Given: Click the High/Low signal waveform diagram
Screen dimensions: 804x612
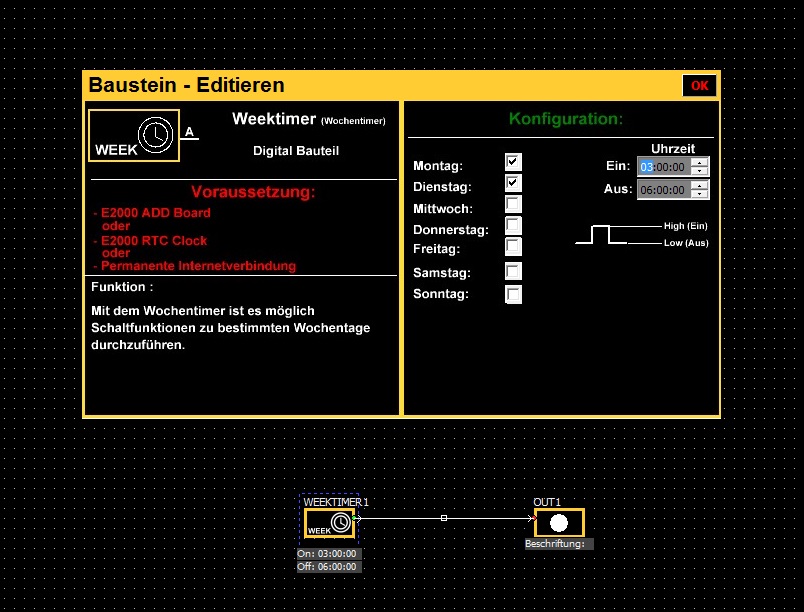Looking at the screenshot, I should (x=602, y=235).
